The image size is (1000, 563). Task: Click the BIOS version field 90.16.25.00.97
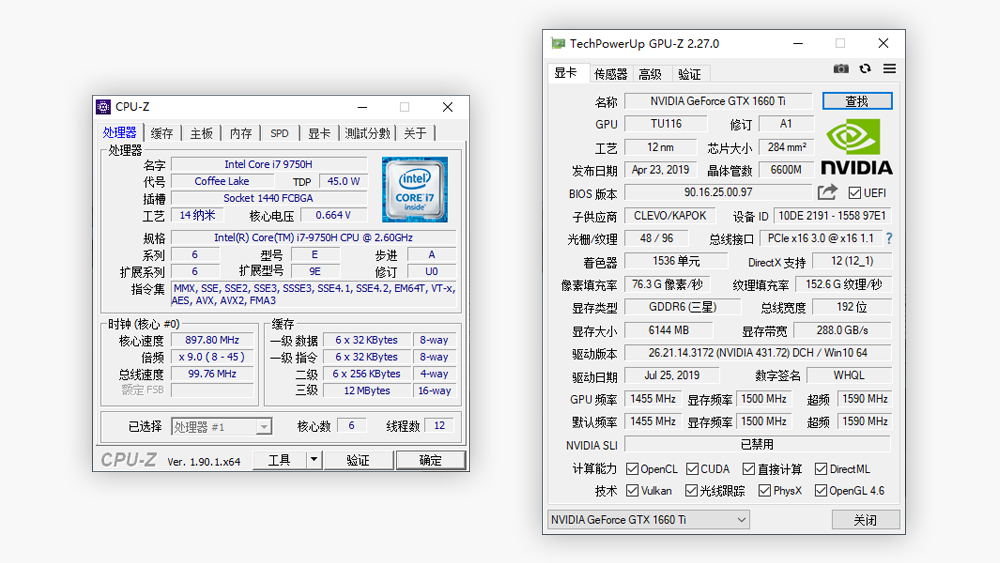pyautogui.click(x=718, y=192)
